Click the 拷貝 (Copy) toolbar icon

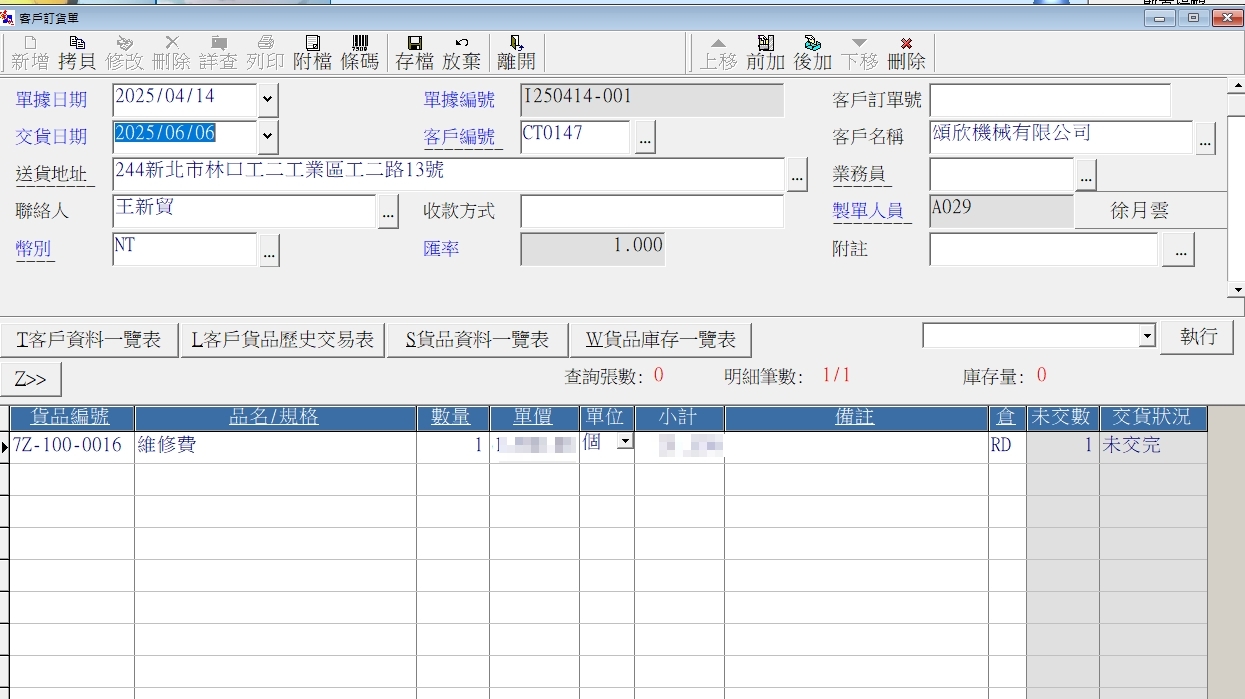77,52
